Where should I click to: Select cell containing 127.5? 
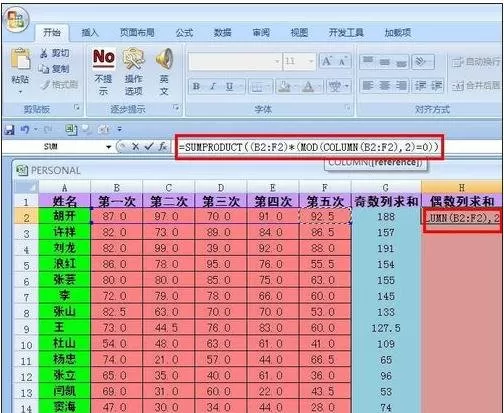[x=386, y=328]
